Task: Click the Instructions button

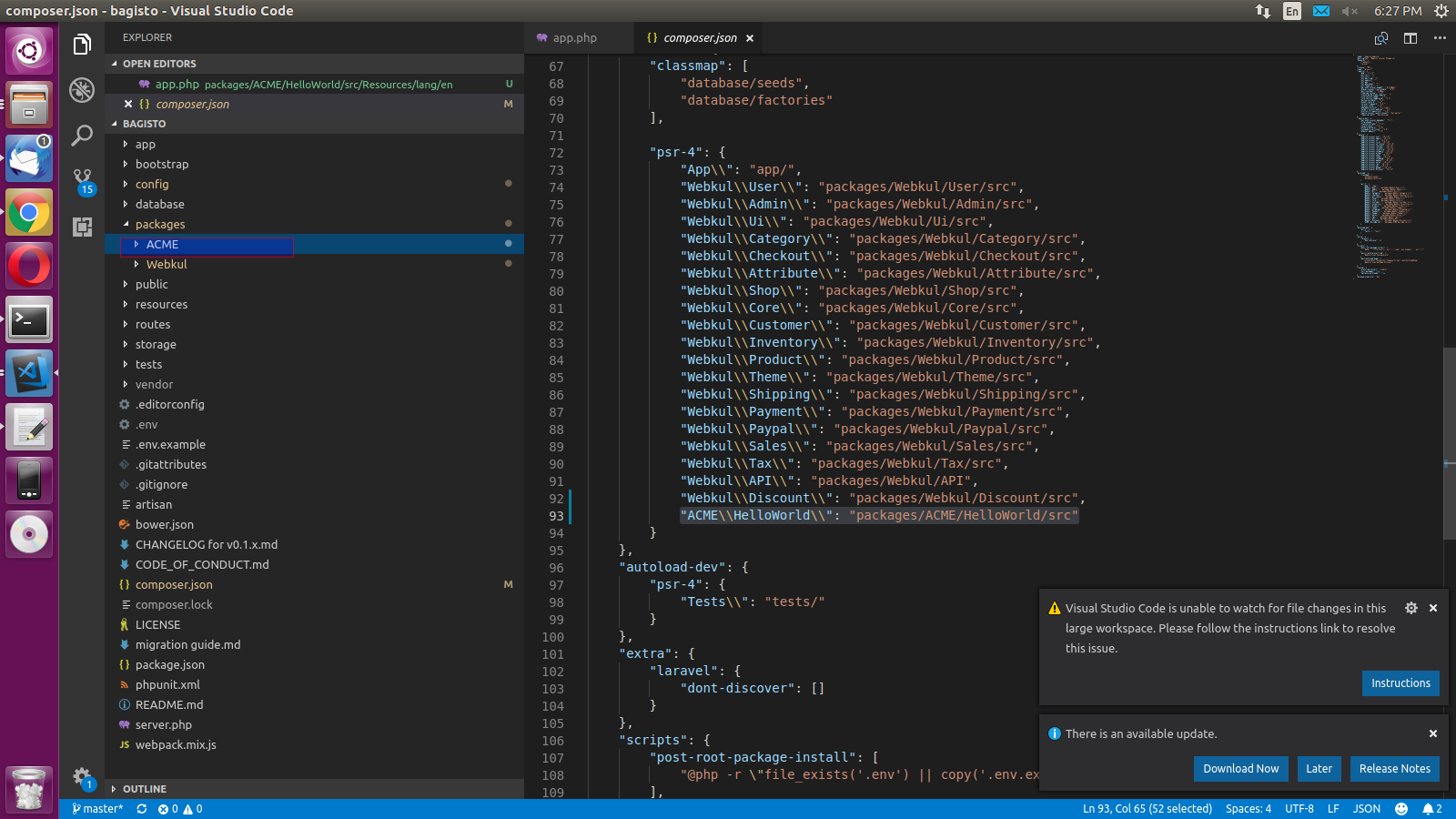Action: (x=1400, y=683)
